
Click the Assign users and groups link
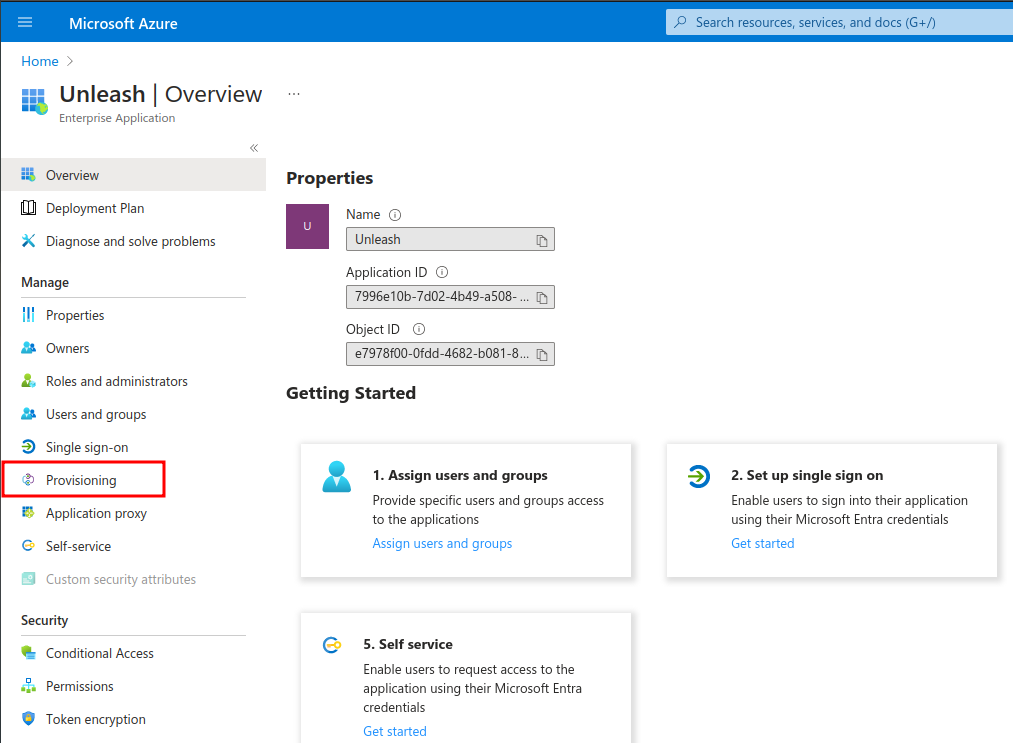pos(442,543)
